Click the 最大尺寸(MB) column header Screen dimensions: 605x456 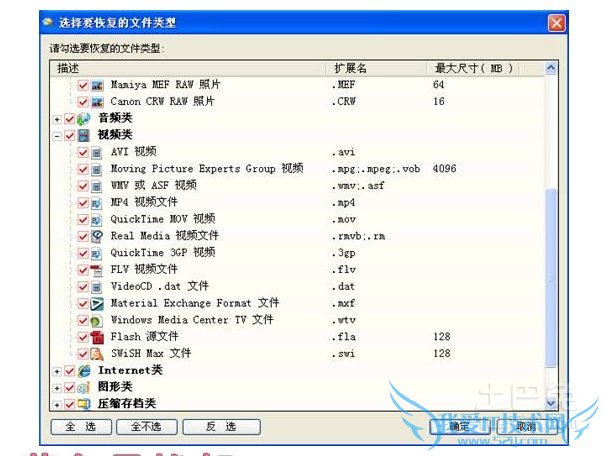coord(473,68)
